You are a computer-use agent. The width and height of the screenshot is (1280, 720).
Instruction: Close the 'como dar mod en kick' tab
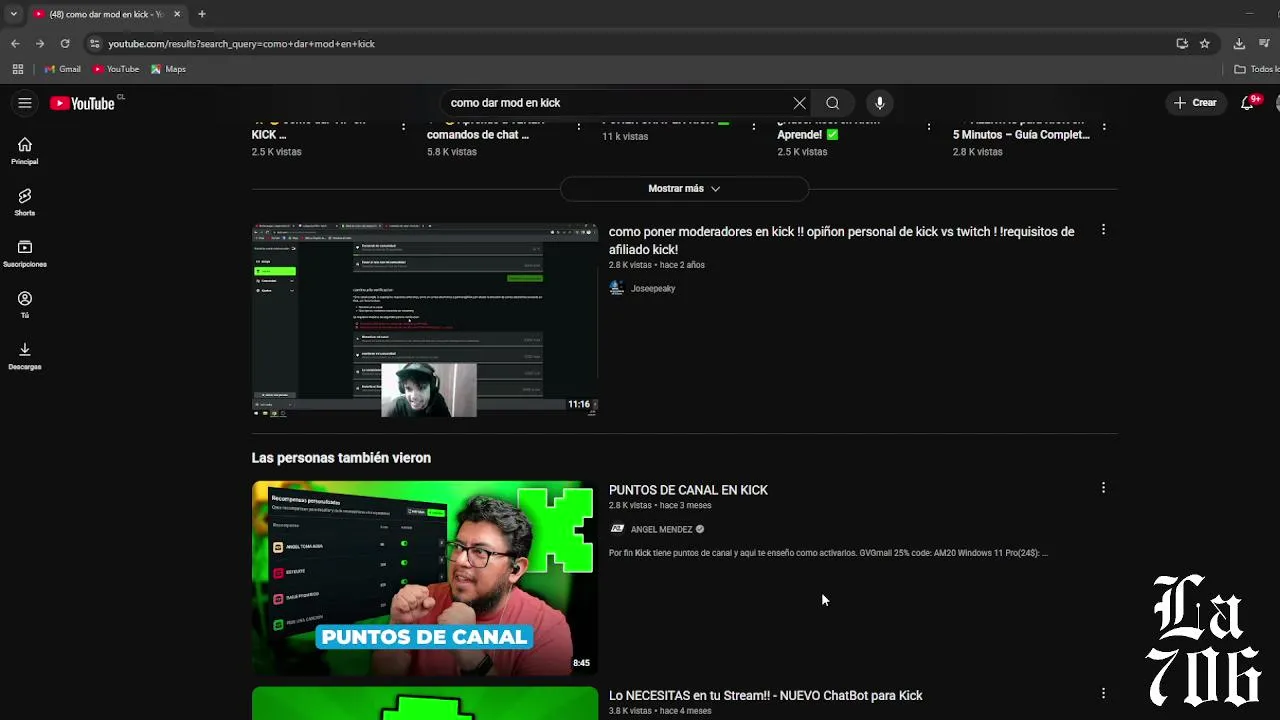[x=177, y=14]
